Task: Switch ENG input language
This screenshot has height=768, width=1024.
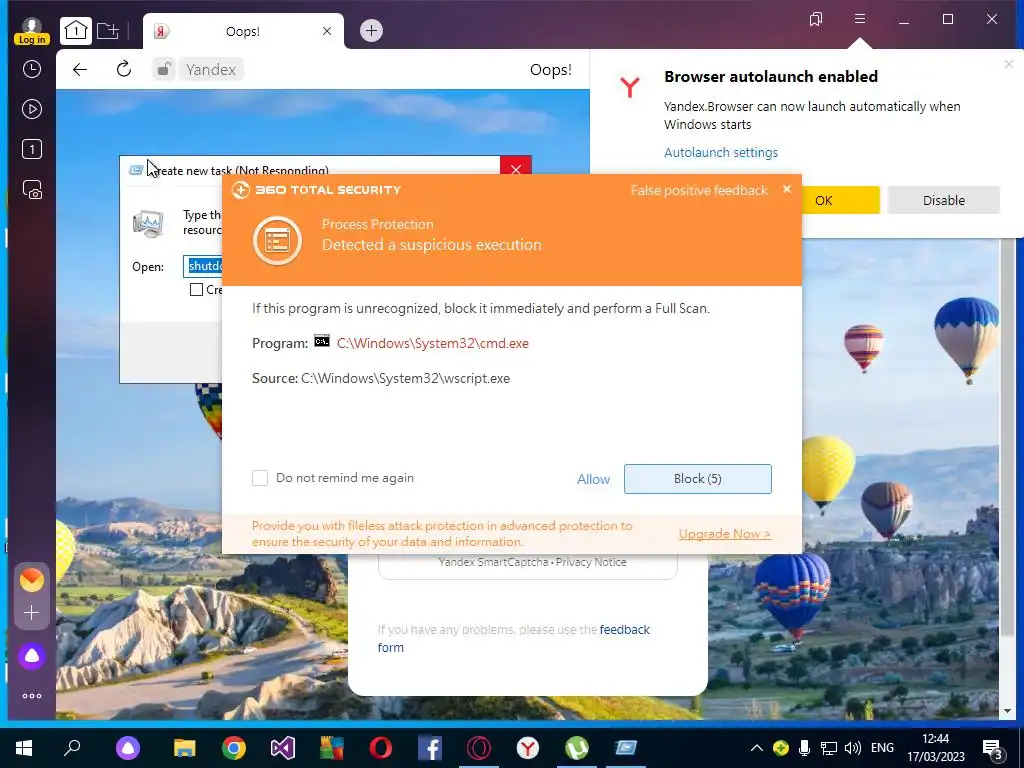Action: [882, 748]
